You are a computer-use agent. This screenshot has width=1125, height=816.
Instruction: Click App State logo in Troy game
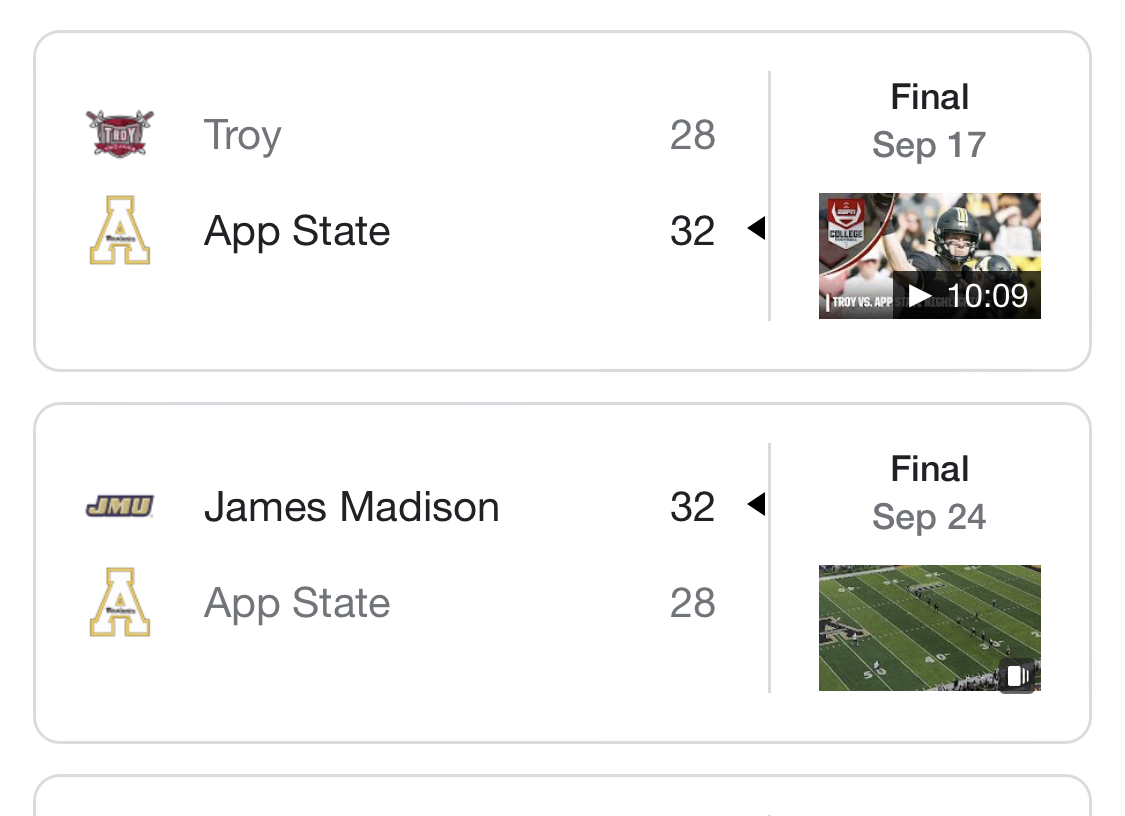coord(119,231)
